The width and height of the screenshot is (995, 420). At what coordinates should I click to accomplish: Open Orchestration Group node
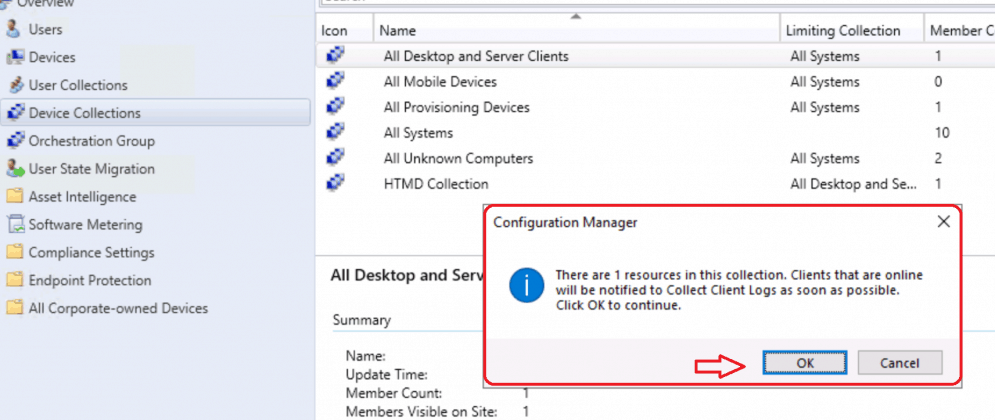point(91,141)
